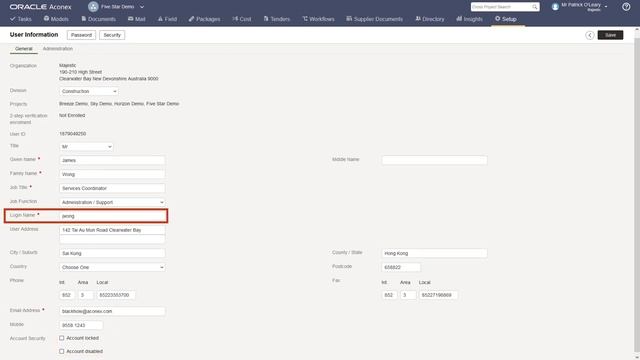Screen dimensions: 640x360
Task: Open the Models menu
Action: (56, 19)
